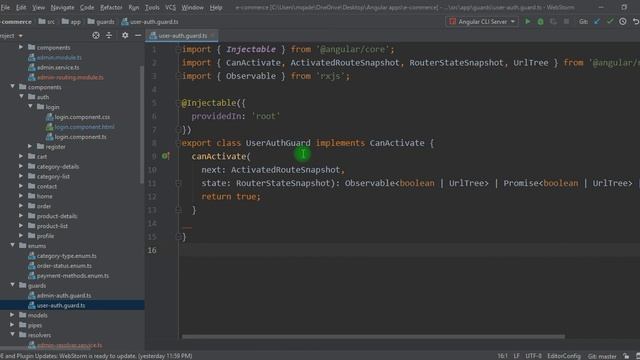Image resolution: width=640 pixels, height=360 pixels.
Task: Open the Tools menu
Action: (x=152, y=7)
